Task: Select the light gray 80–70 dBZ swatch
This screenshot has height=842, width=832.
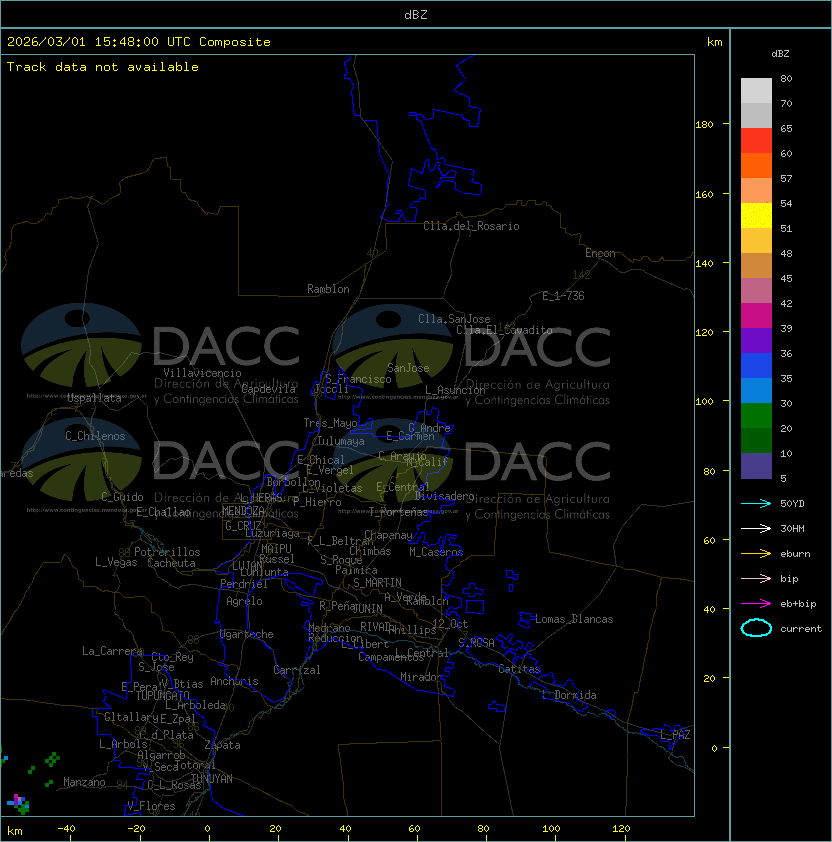Action: [x=756, y=90]
